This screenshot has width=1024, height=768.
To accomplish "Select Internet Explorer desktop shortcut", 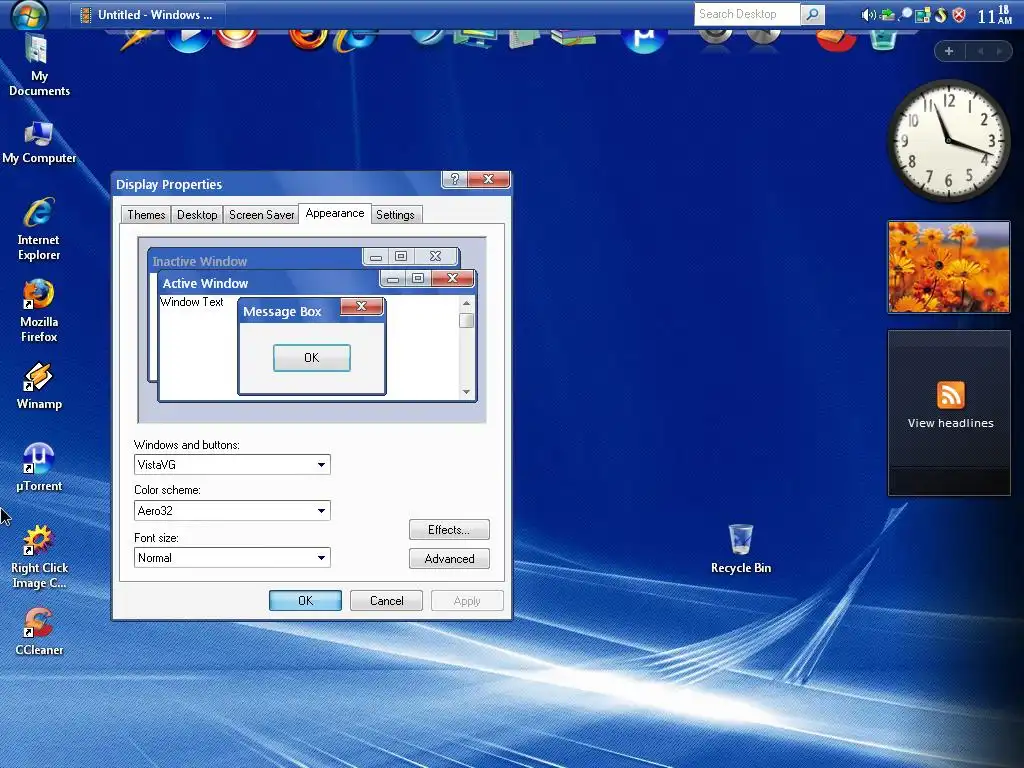I will pos(39,229).
